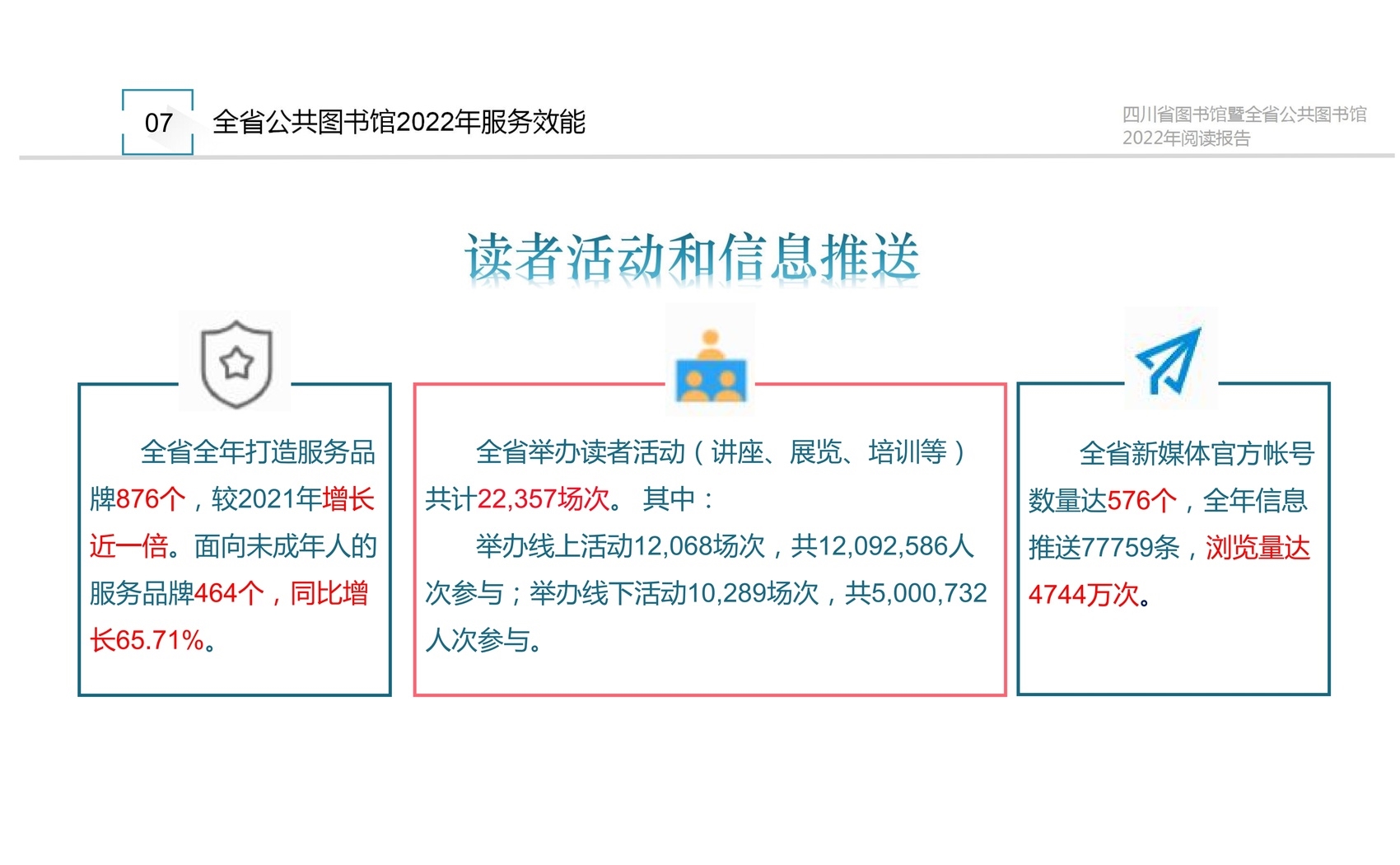Click the red 876个 service brand figure

click(x=151, y=499)
